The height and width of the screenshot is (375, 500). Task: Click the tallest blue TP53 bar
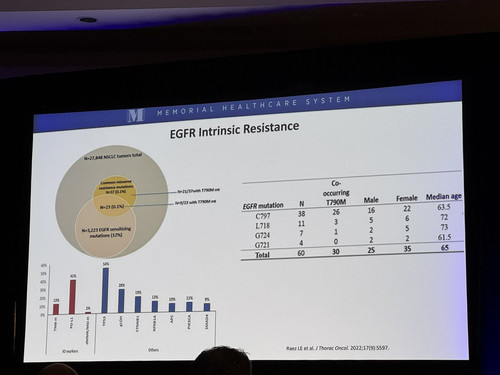(x=105, y=290)
